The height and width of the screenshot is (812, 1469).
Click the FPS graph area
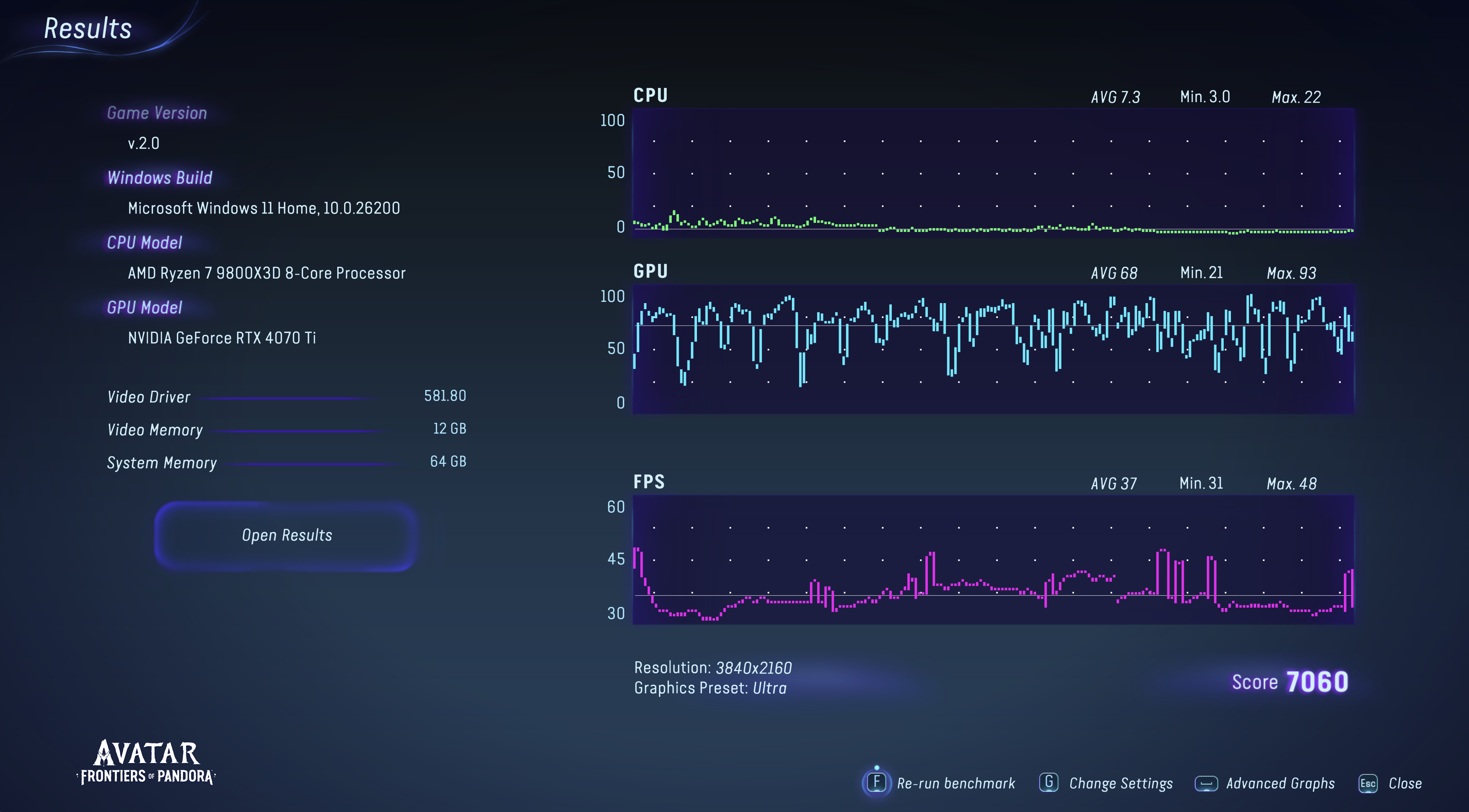tap(993, 559)
